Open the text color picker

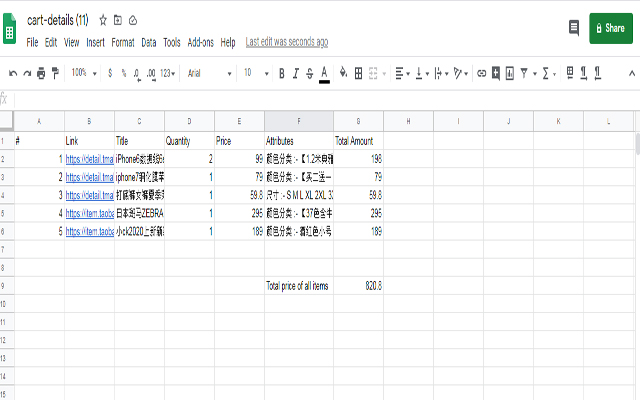tap(324, 74)
